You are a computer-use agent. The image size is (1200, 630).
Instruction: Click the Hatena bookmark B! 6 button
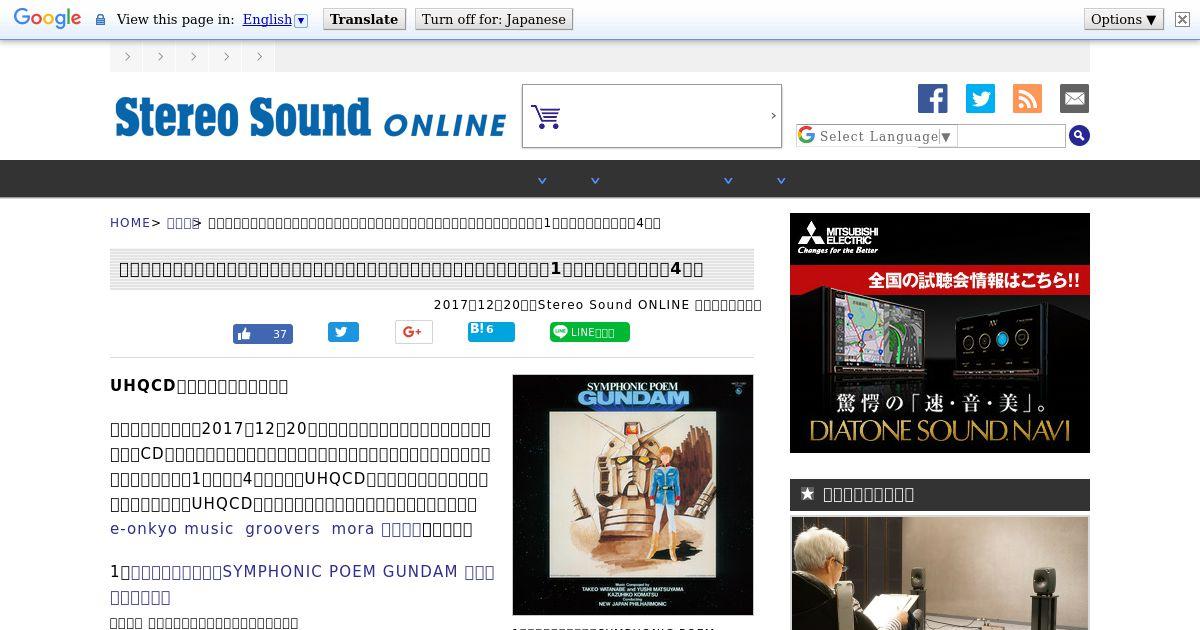(x=491, y=331)
